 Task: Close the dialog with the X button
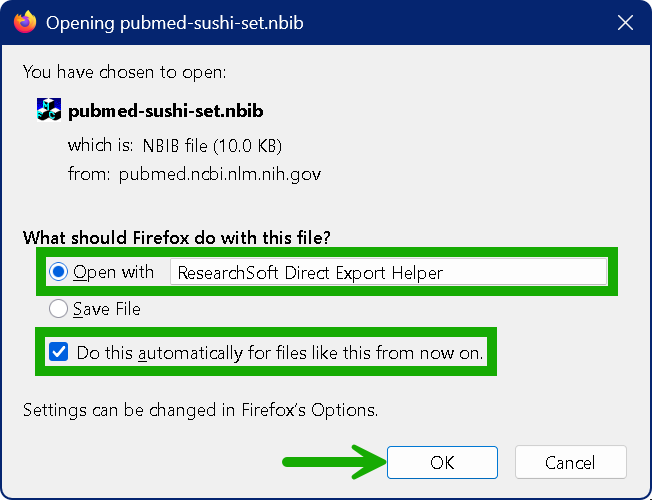tap(625, 22)
